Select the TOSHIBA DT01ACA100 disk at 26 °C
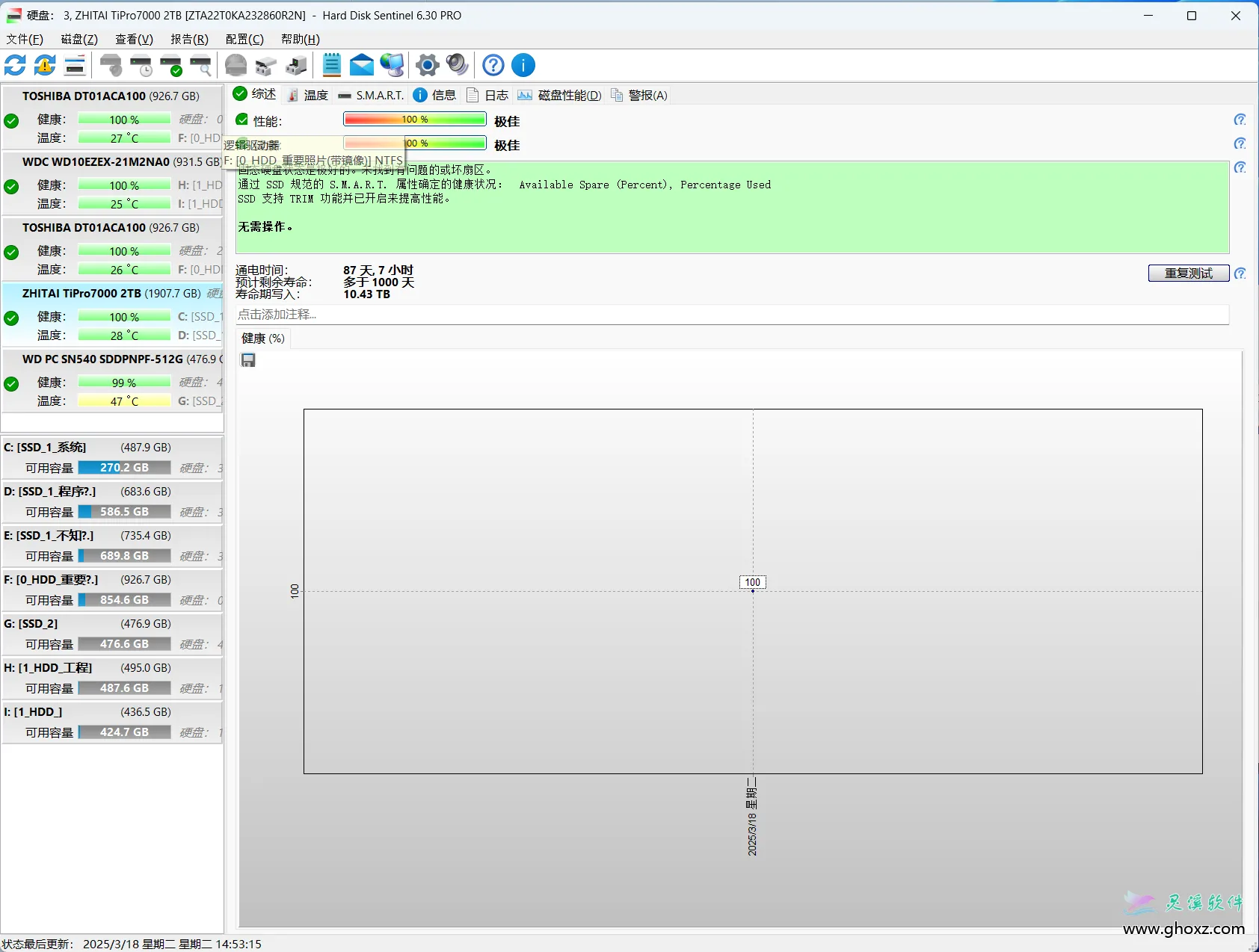 (112, 249)
